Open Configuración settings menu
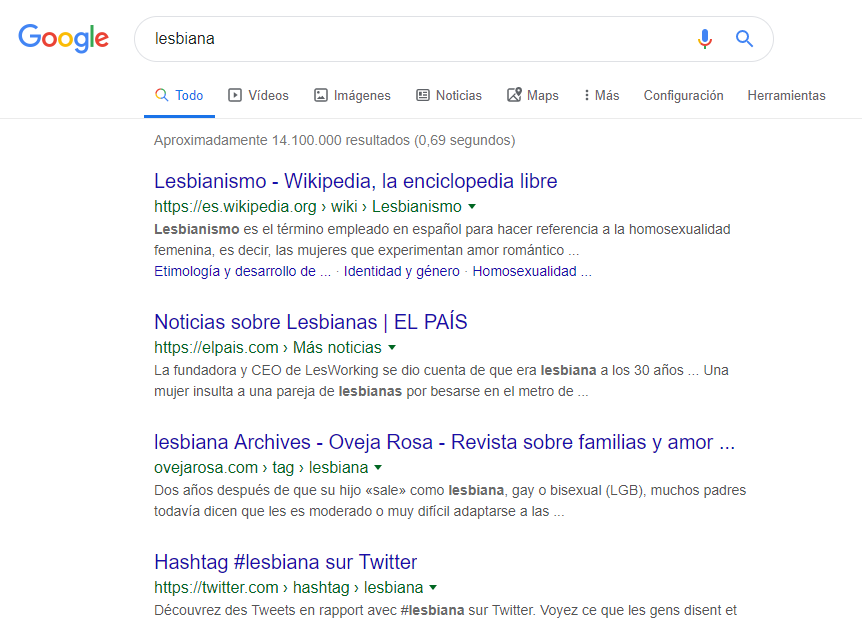This screenshot has height=618, width=862. click(x=683, y=96)
